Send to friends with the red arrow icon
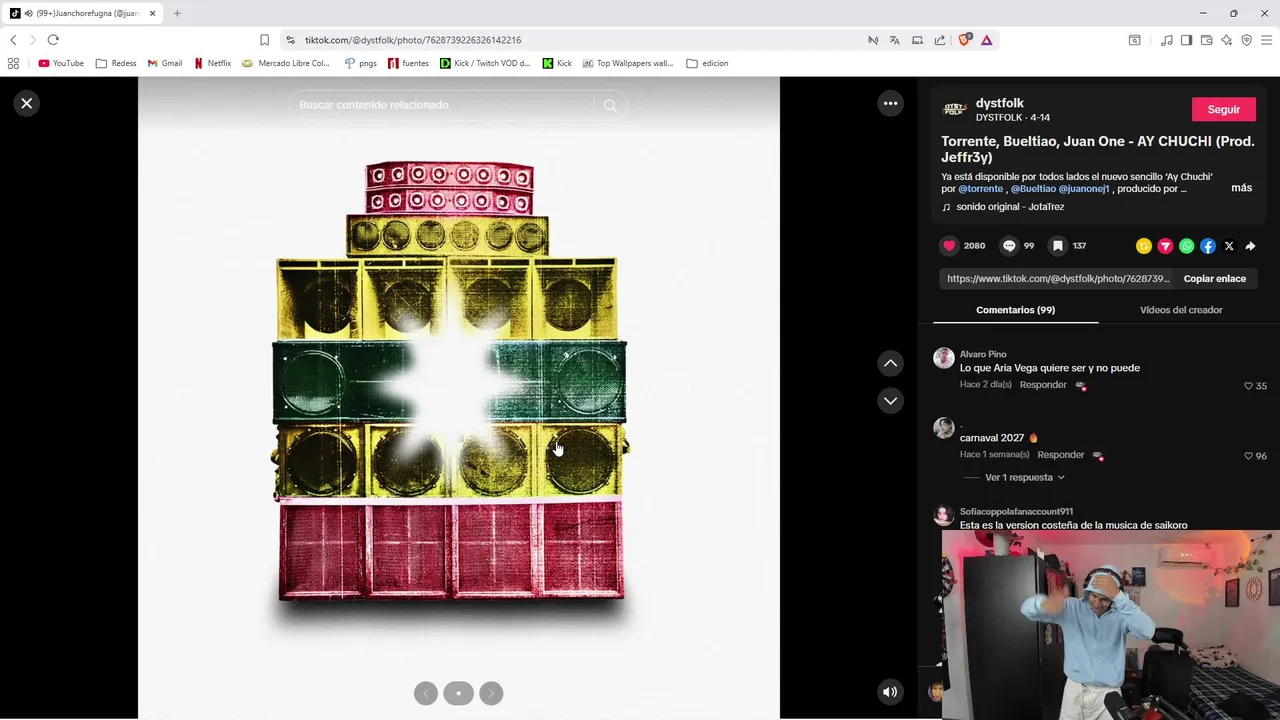1280x720 pixels. point(1165,246)
